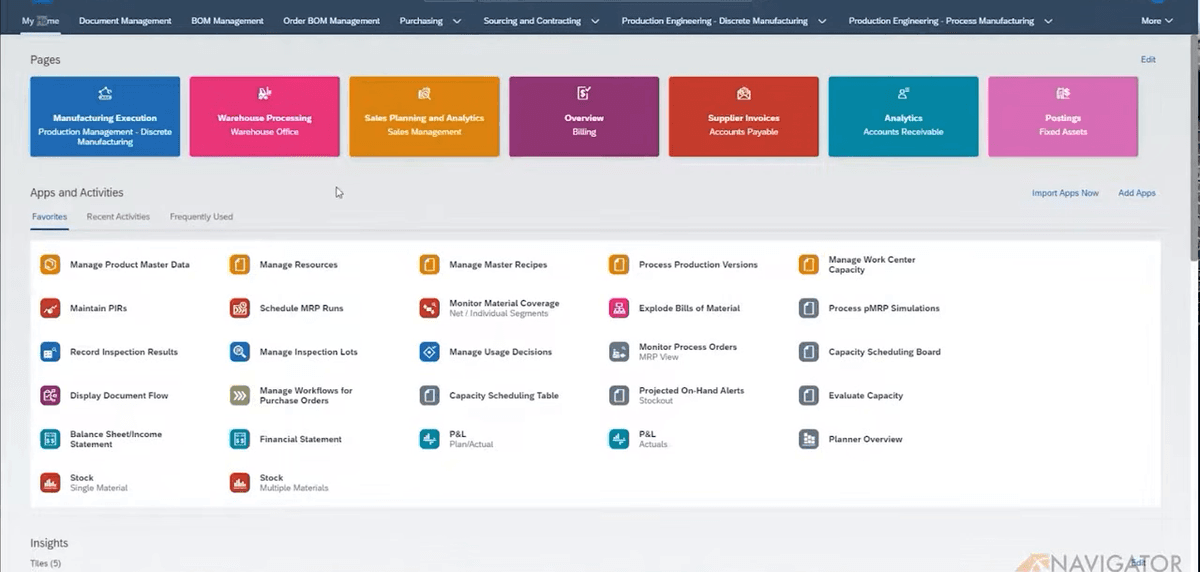
Task: Open the Overview Billing page tile
Action: (x=584, y=117)
